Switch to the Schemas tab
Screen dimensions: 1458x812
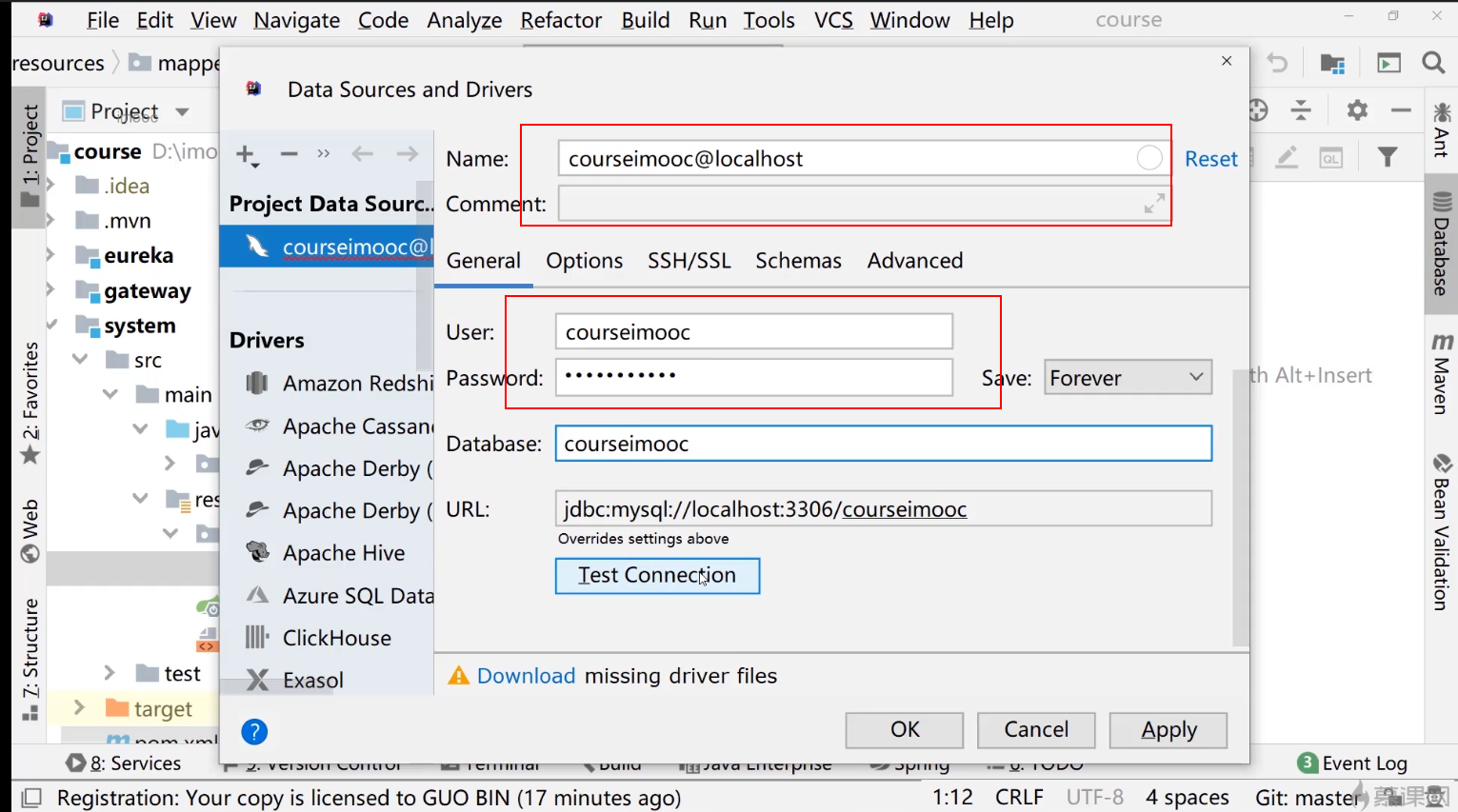point(798,261)
